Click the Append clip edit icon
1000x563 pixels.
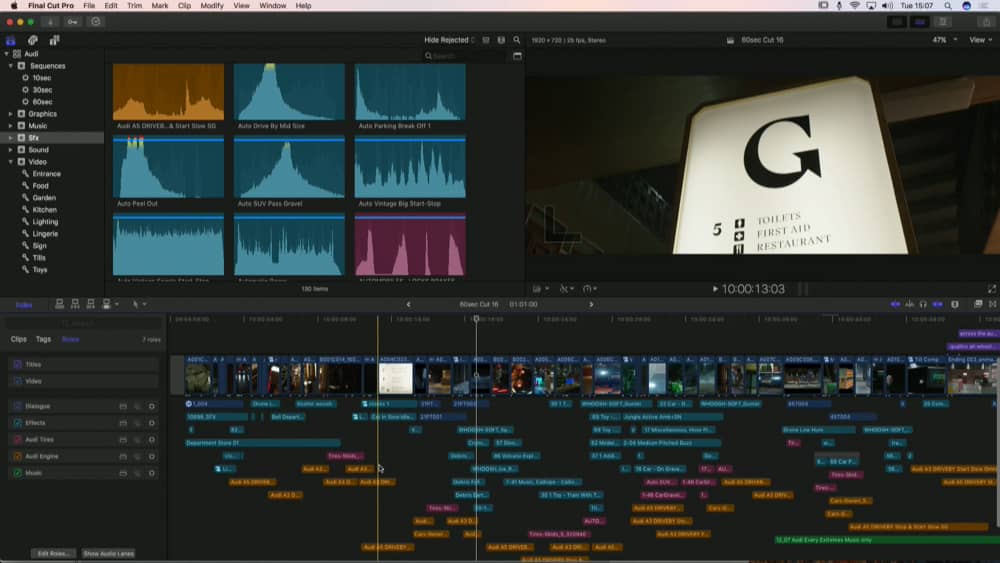tap(91, 304)
